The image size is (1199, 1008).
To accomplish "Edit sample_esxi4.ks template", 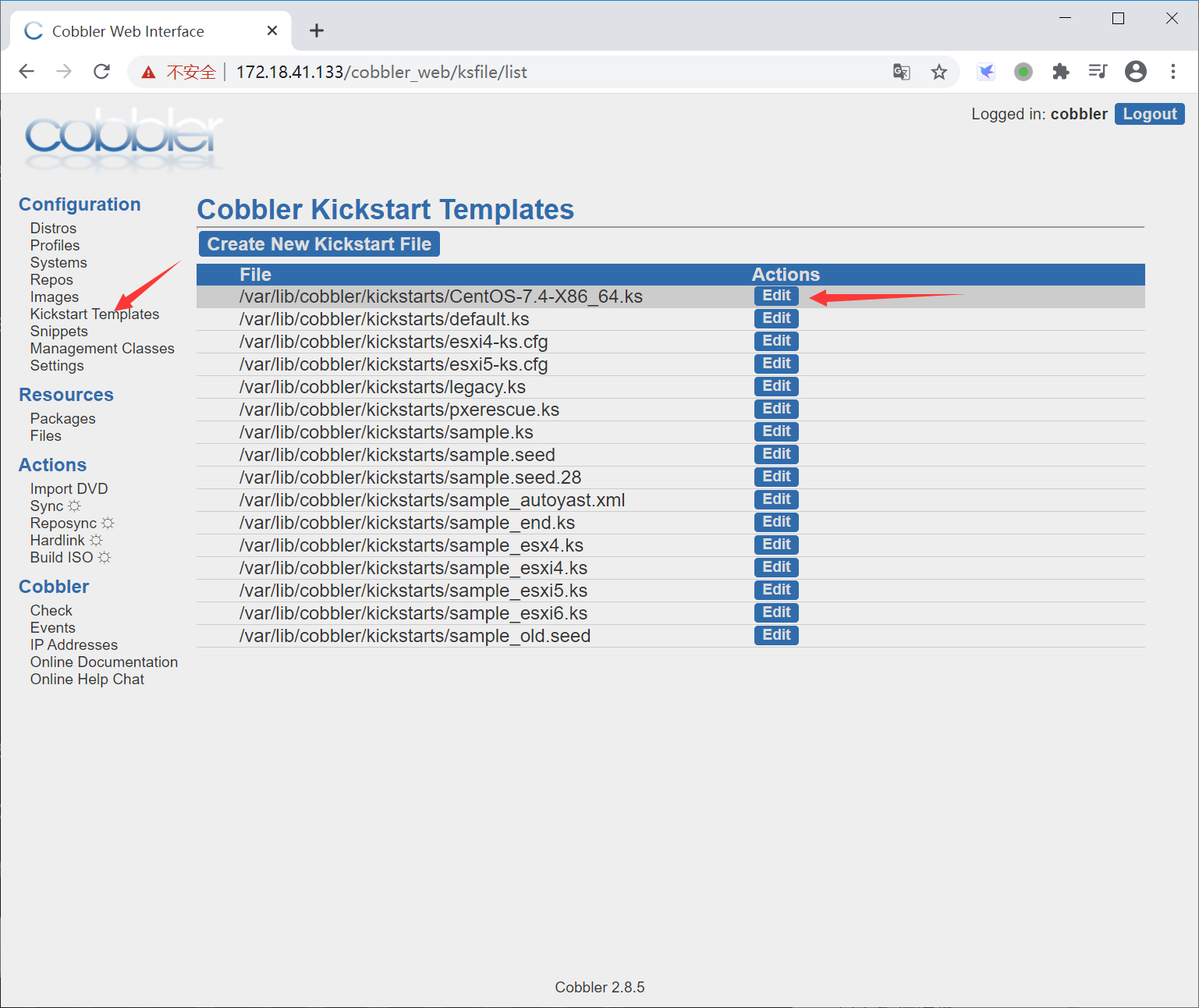I will coord(776,567).
